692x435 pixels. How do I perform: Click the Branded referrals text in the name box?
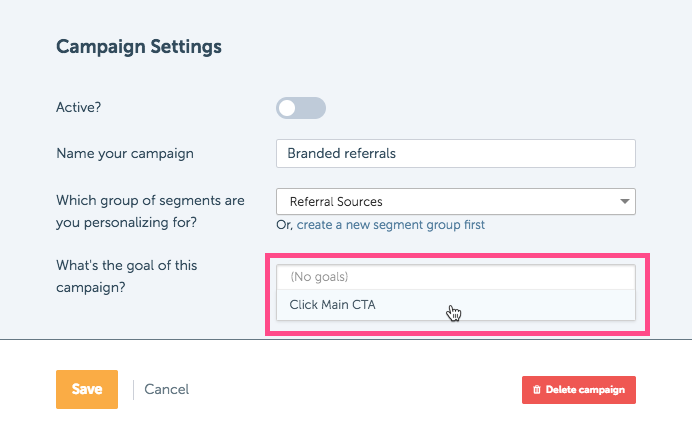(342, 154)
